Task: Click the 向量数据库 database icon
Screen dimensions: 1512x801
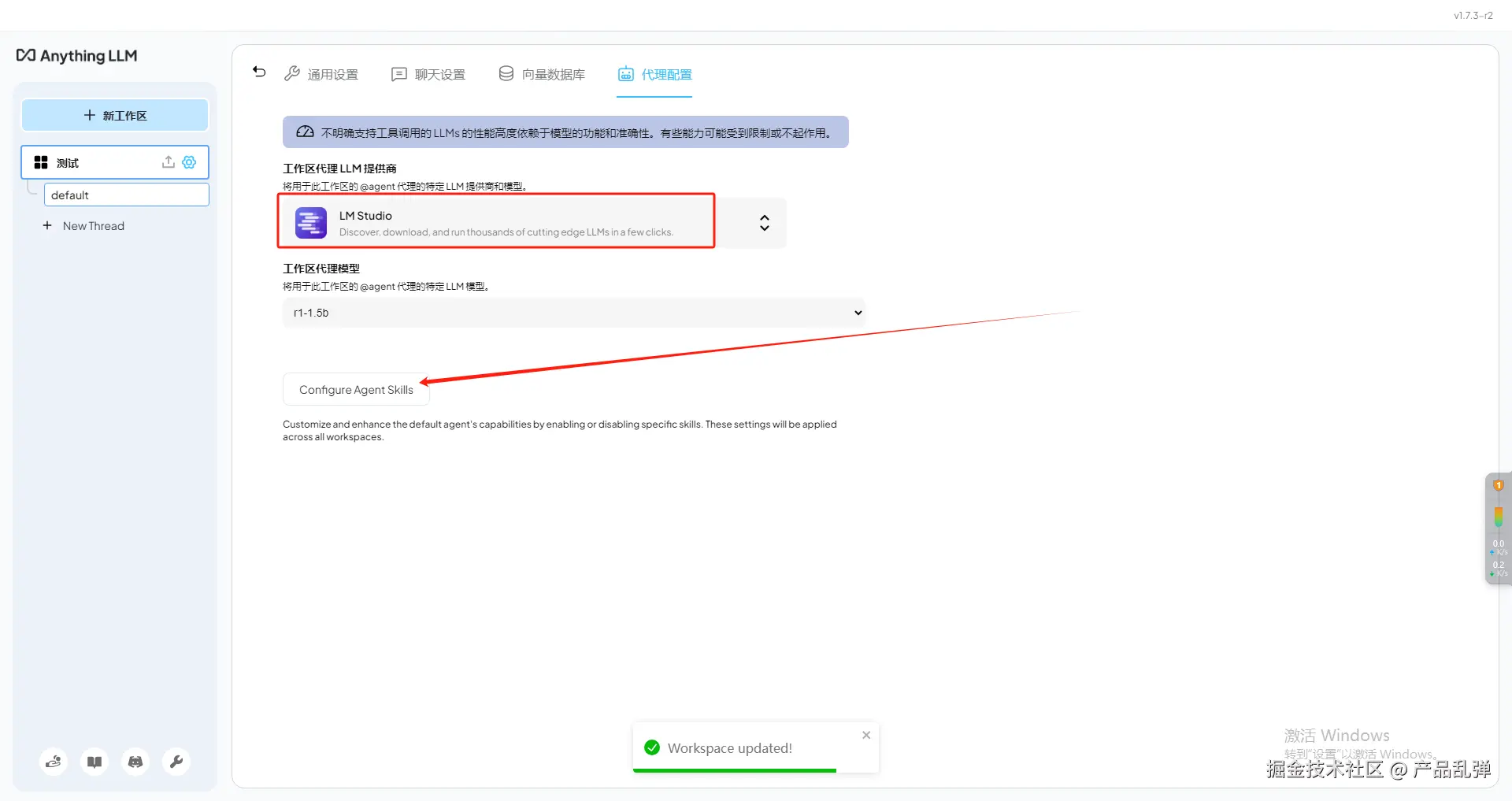Action: click(506, 73)
